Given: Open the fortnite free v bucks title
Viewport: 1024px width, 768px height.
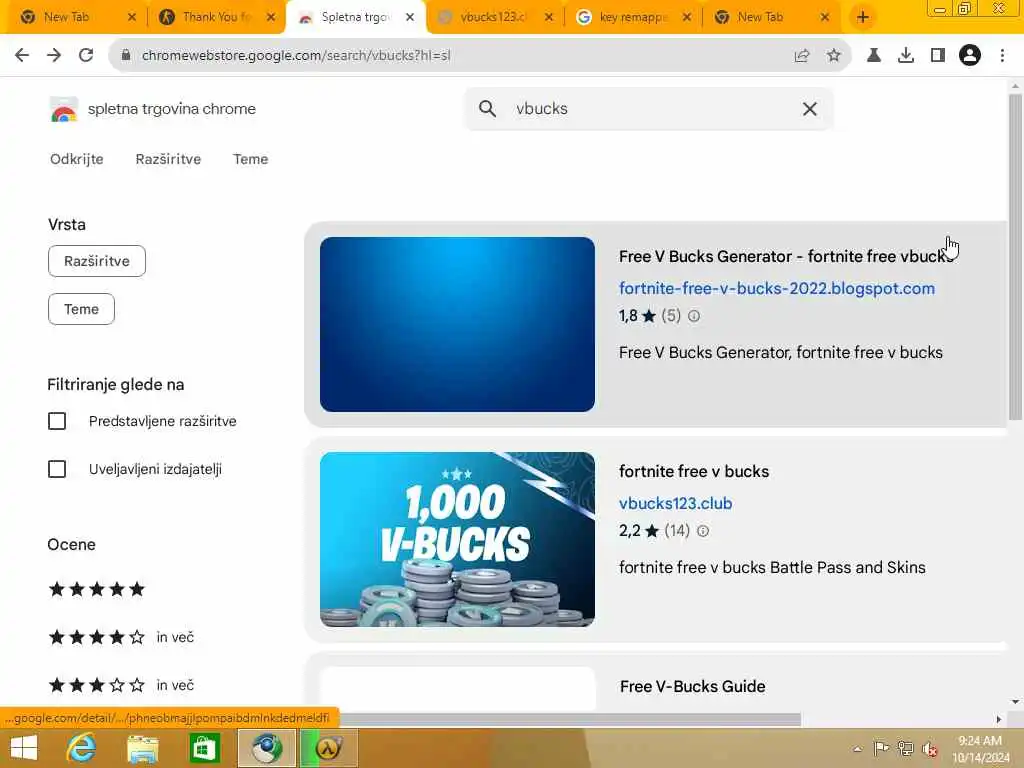Looking at the screenshot, I should tap(694, 472).
